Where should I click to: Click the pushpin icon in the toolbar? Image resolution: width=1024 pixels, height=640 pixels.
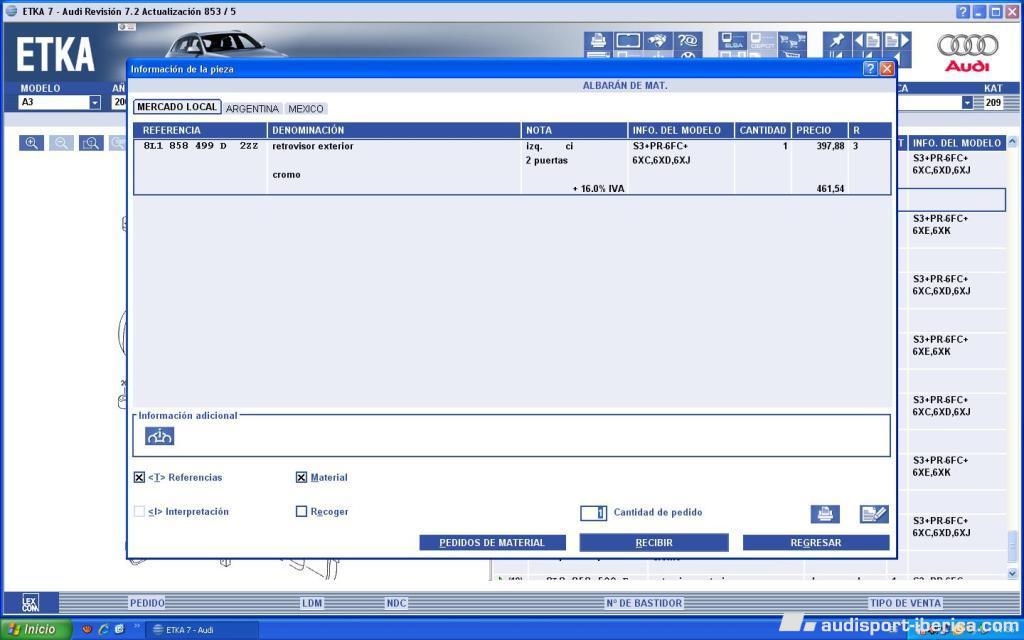point(837,41)
